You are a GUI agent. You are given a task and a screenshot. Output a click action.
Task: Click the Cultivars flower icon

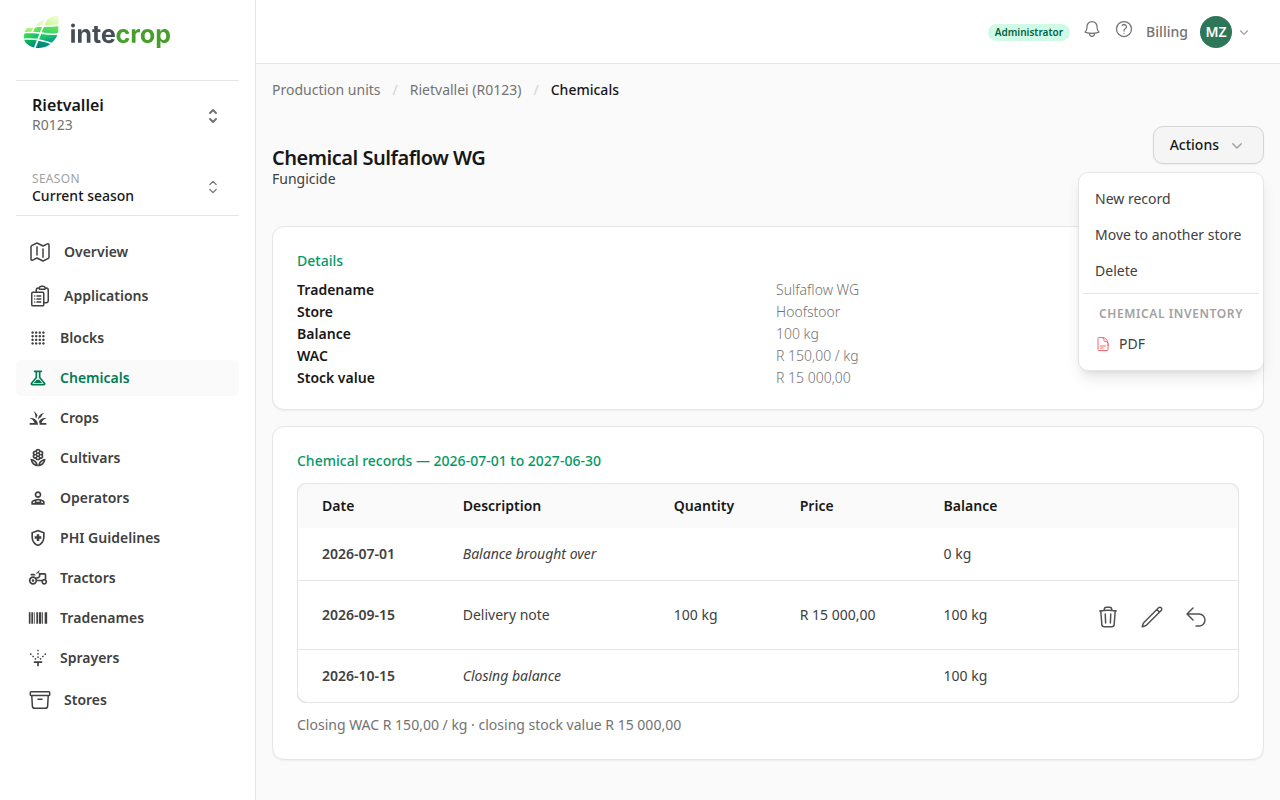38,458
